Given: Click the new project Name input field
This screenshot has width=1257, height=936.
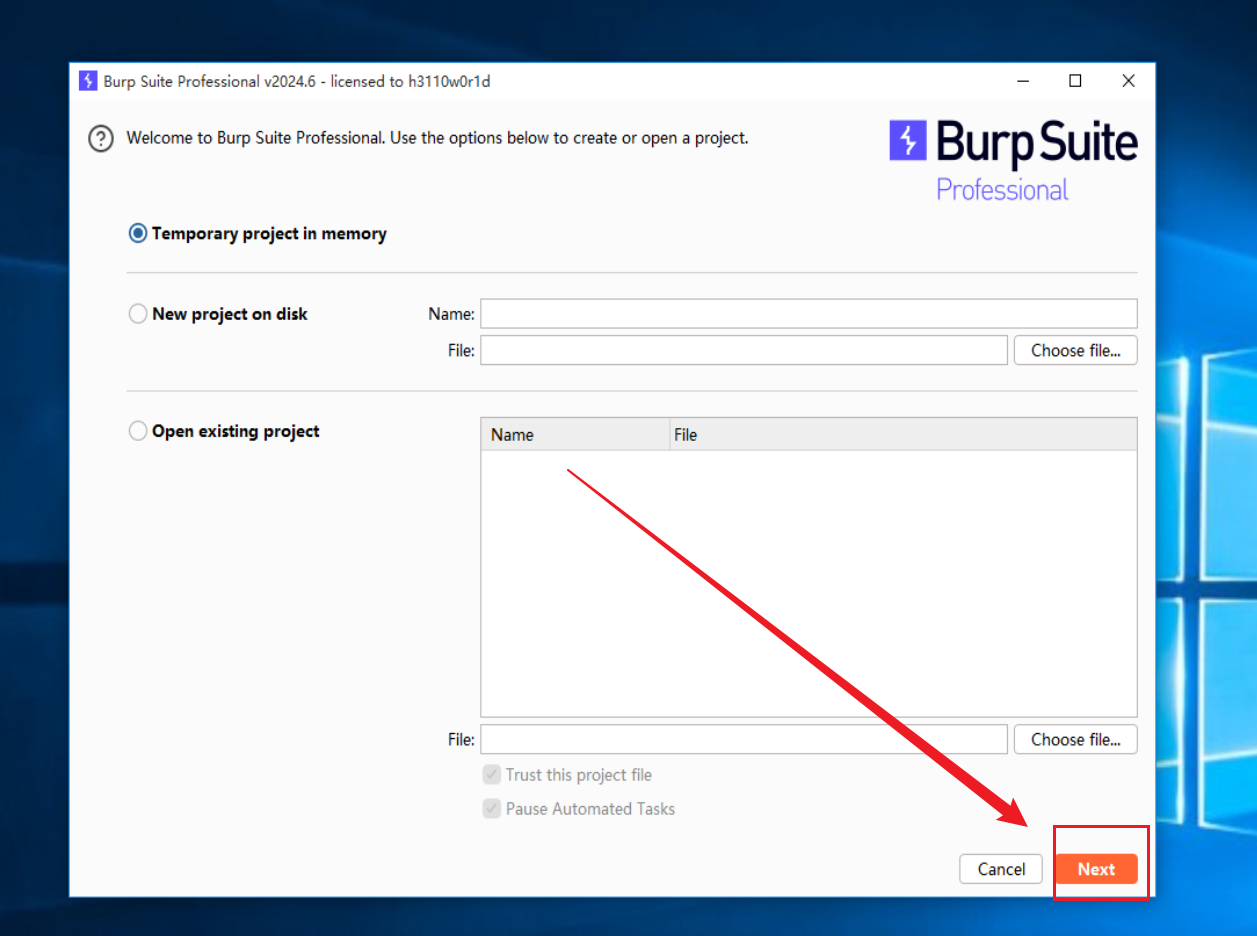Looking at the screenshot, I should [x=809, y=313].
